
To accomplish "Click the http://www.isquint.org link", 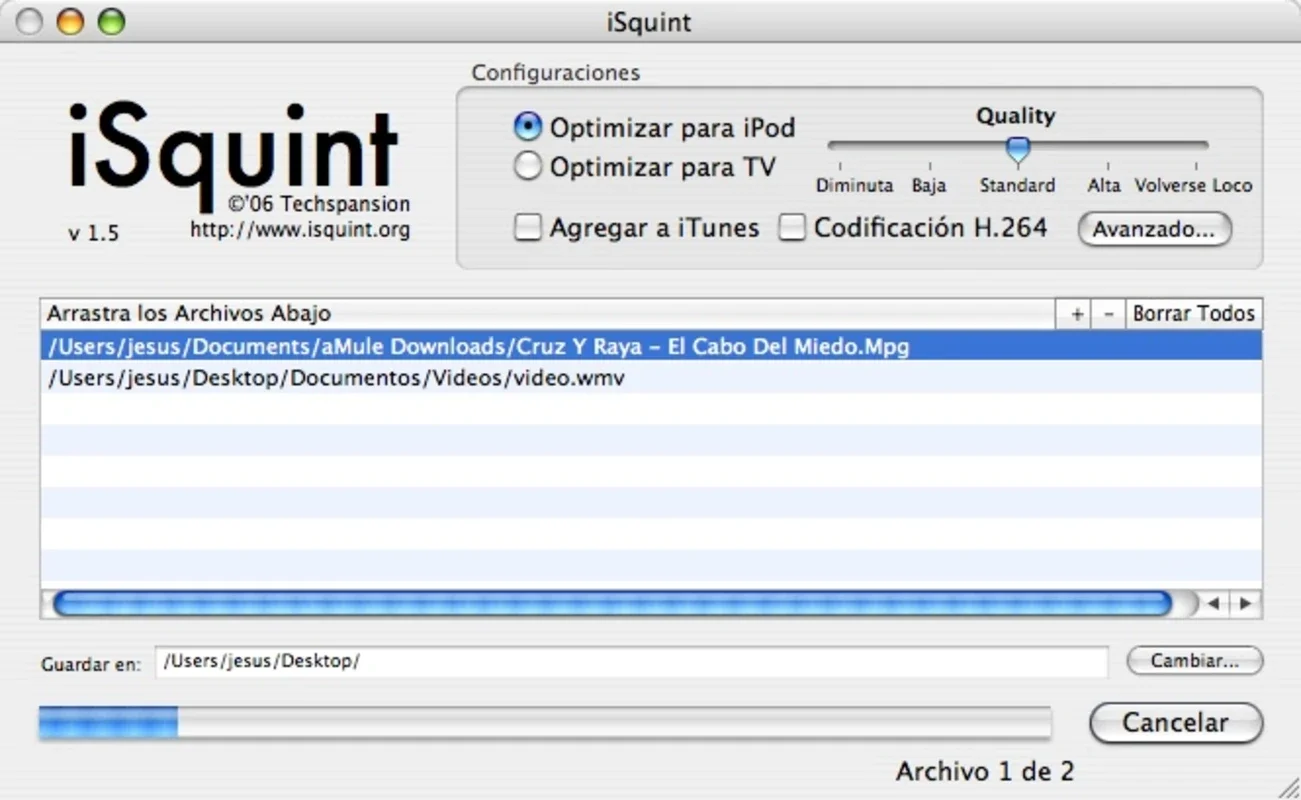I will click(300, 230).
